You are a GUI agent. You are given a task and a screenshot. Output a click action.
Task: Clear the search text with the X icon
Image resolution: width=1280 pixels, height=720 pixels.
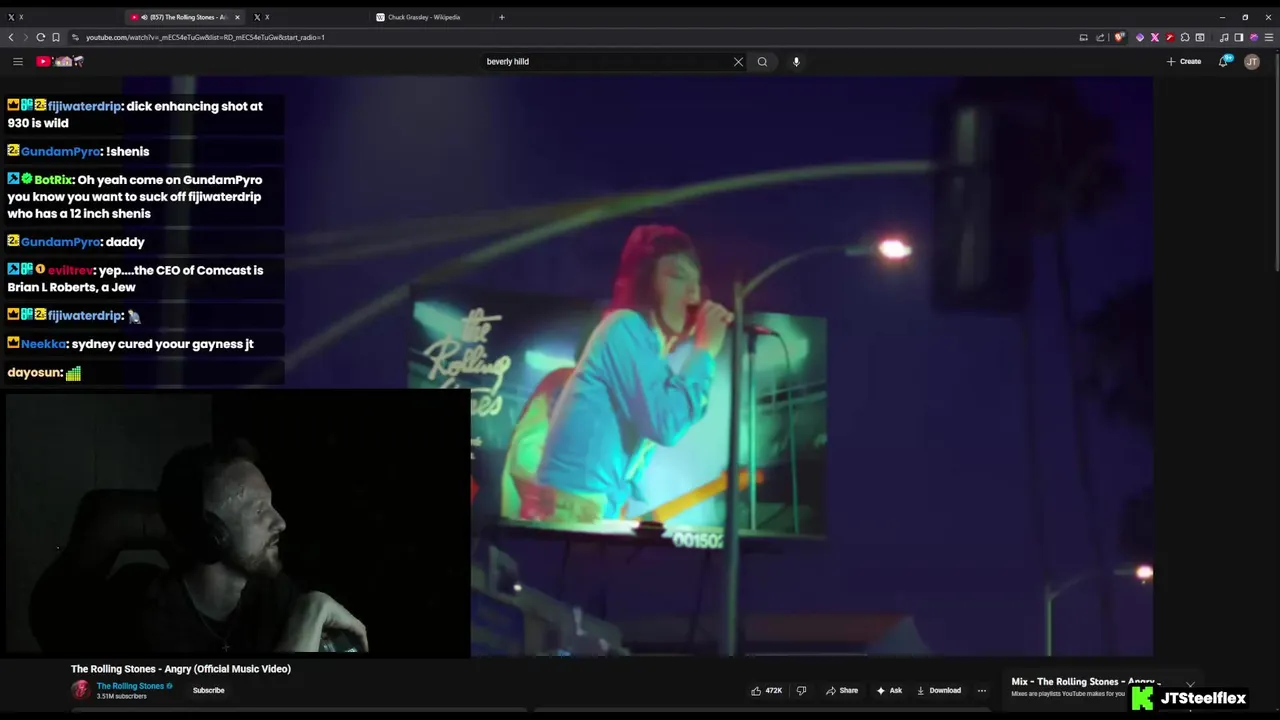738,61
